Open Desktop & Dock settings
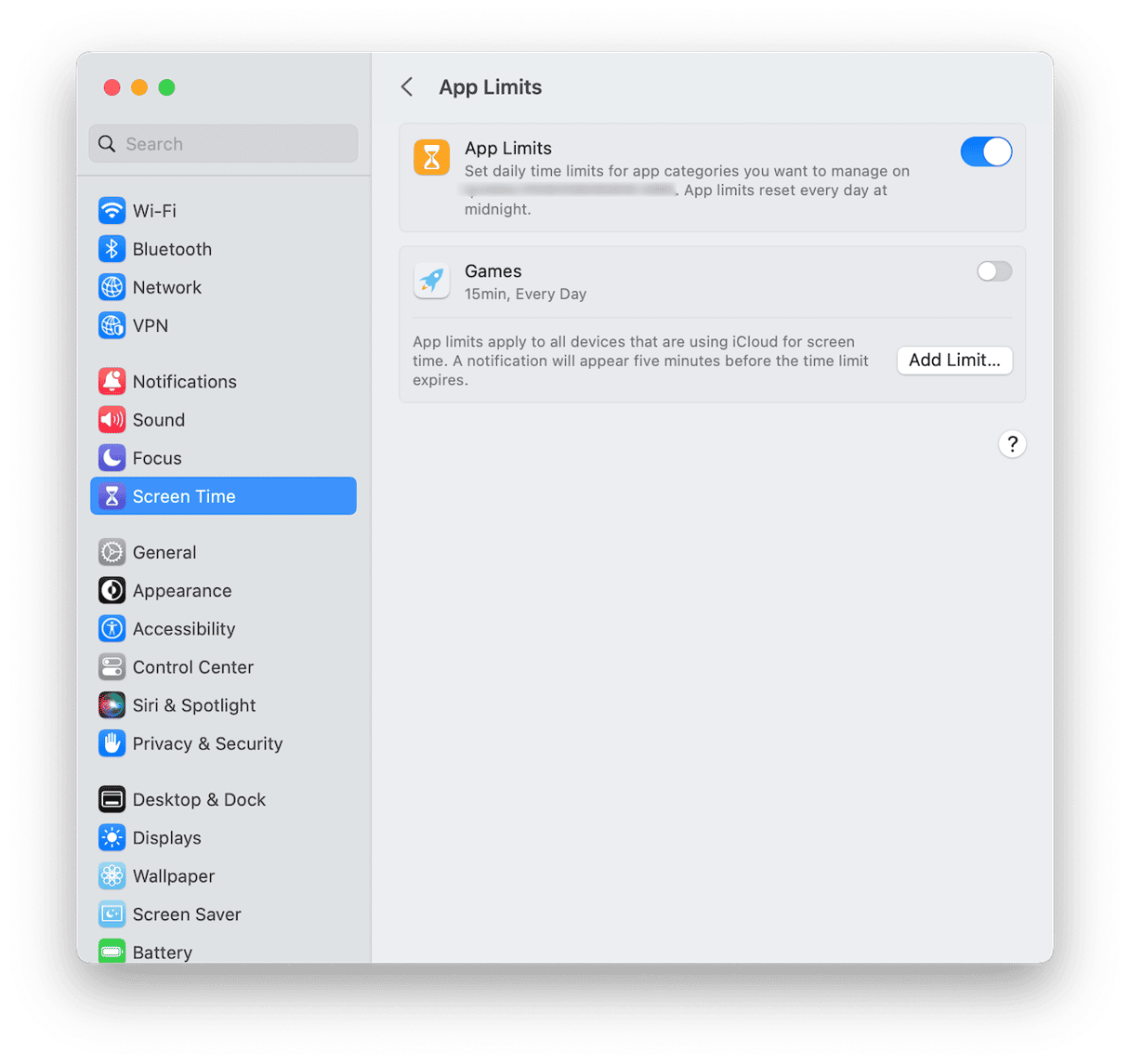Screen dimensions: 1130x1064 (223, 799)
